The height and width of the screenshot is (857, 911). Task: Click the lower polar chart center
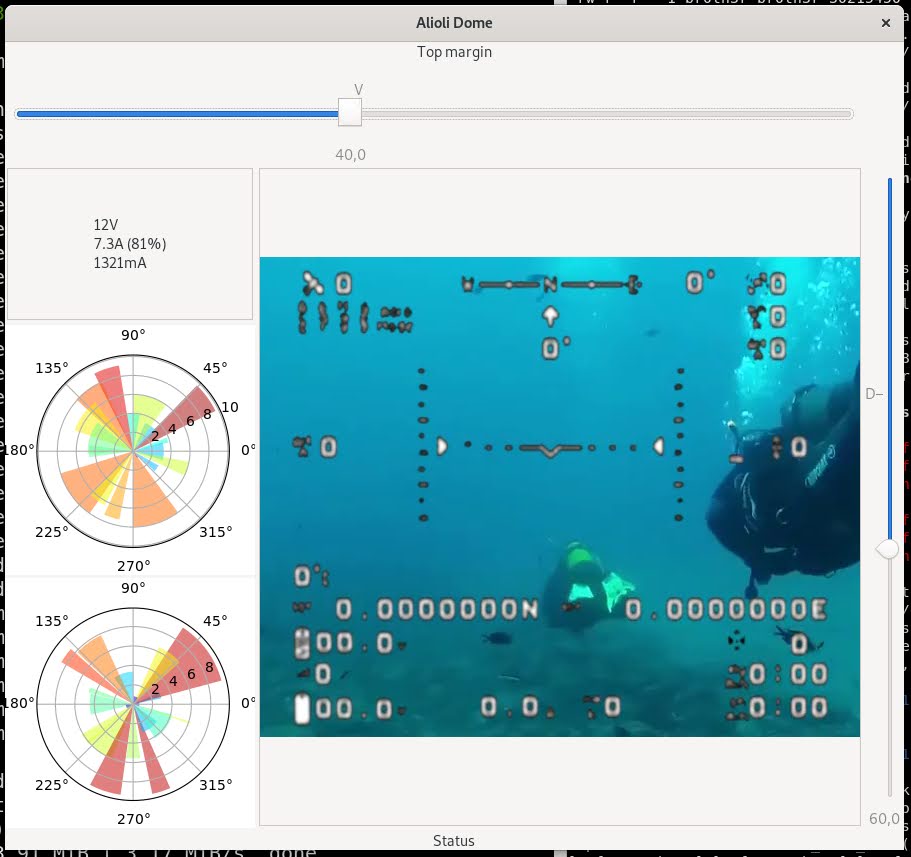coord(133,703)
